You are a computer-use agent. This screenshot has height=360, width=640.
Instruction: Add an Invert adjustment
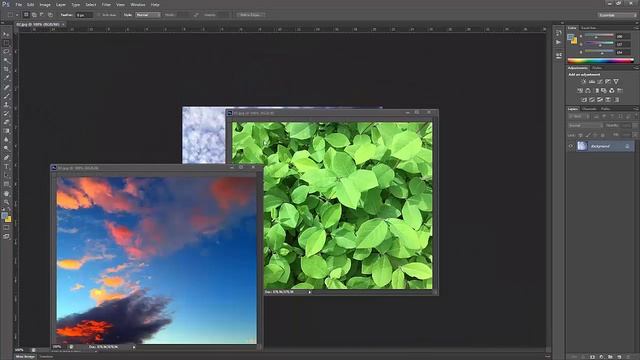584,100
